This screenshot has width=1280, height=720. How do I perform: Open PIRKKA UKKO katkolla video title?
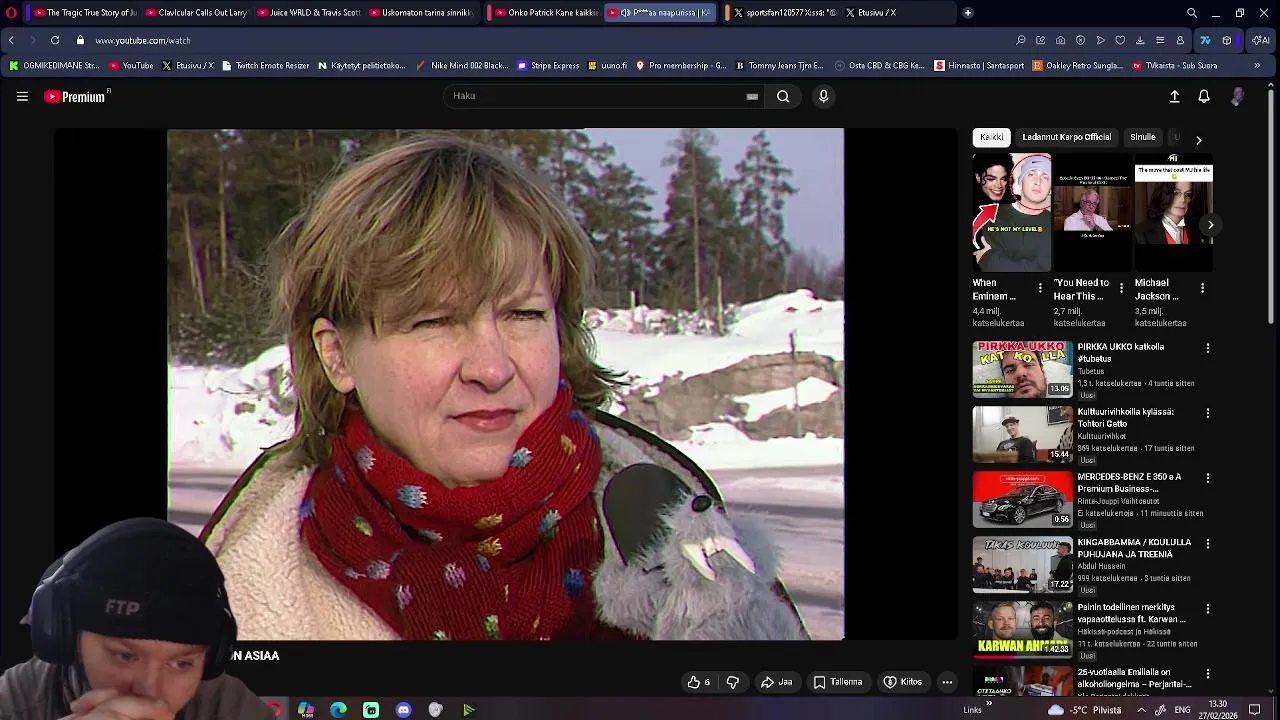point(1120,353)
